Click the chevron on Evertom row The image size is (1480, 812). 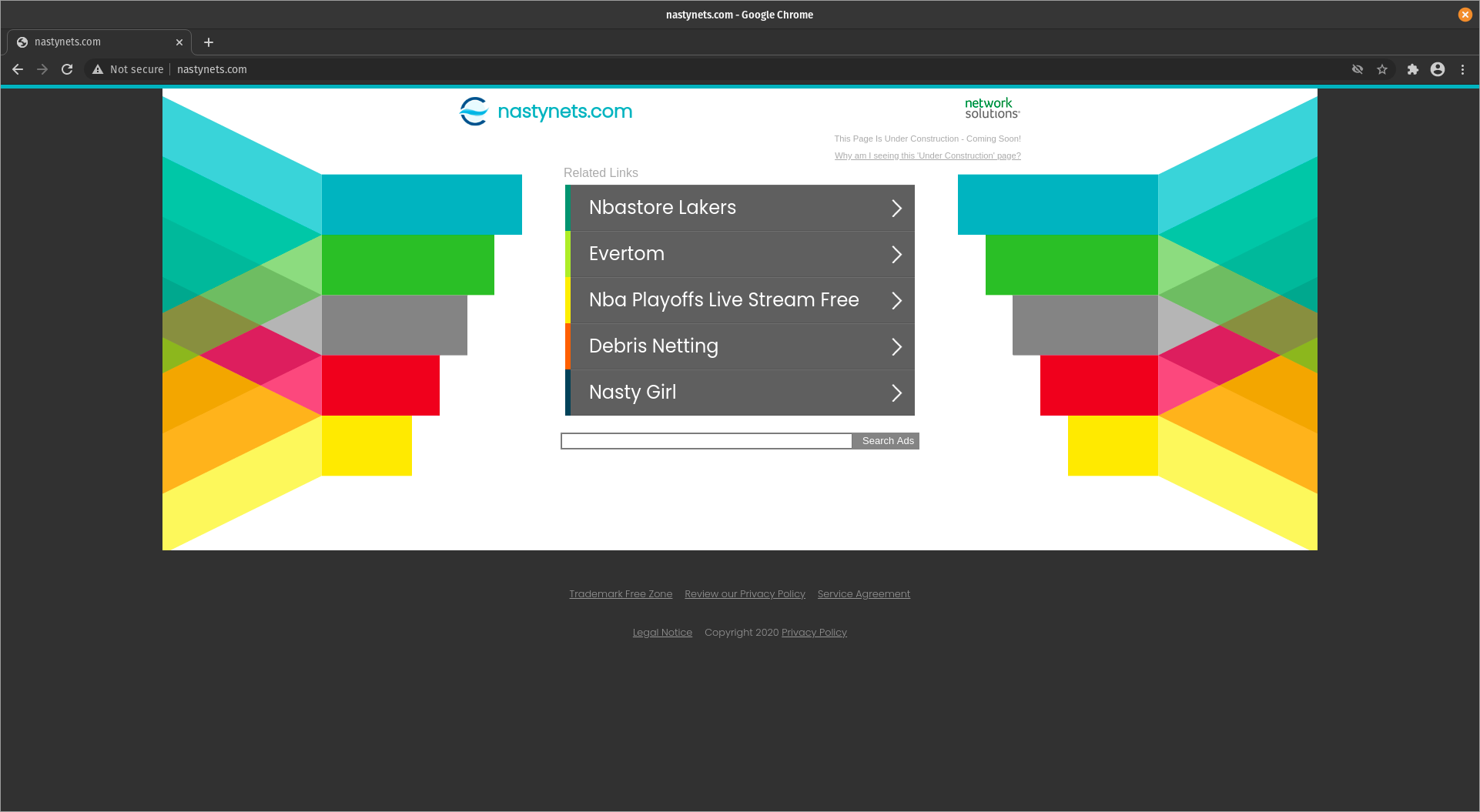896,255
